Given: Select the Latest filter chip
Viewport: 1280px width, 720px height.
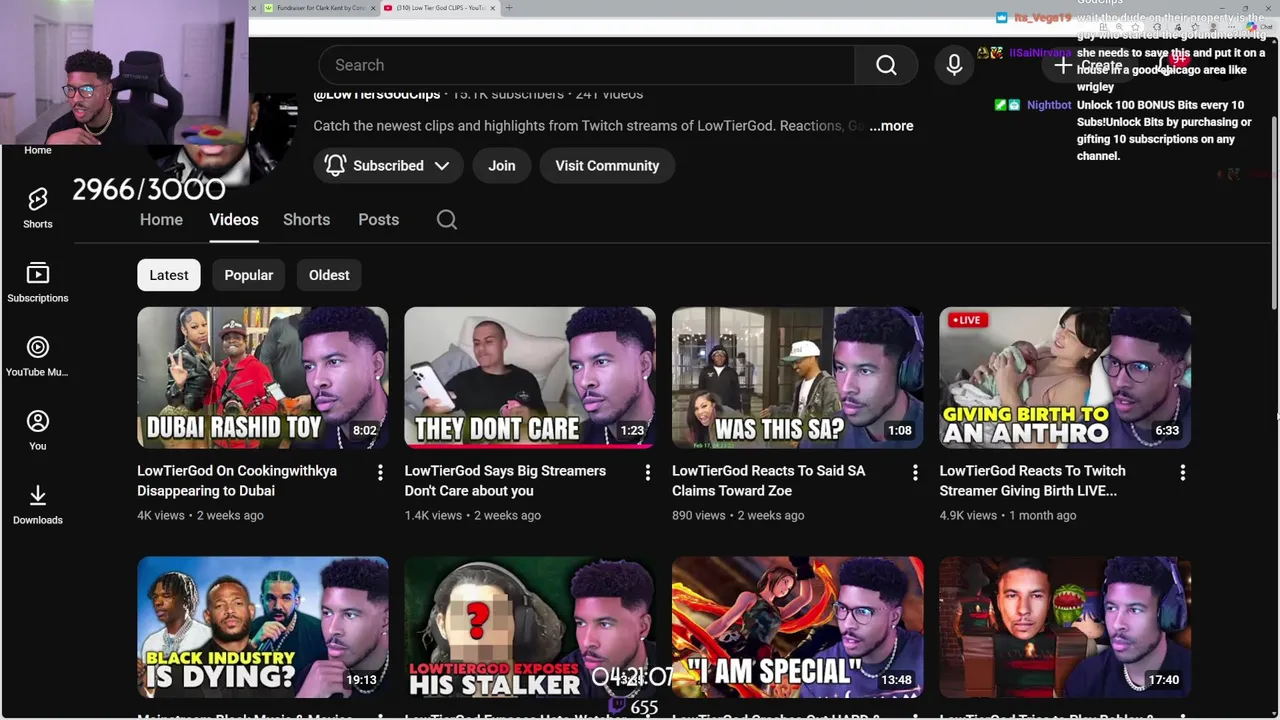Looking at the screenshot, I should coord(169,275).
